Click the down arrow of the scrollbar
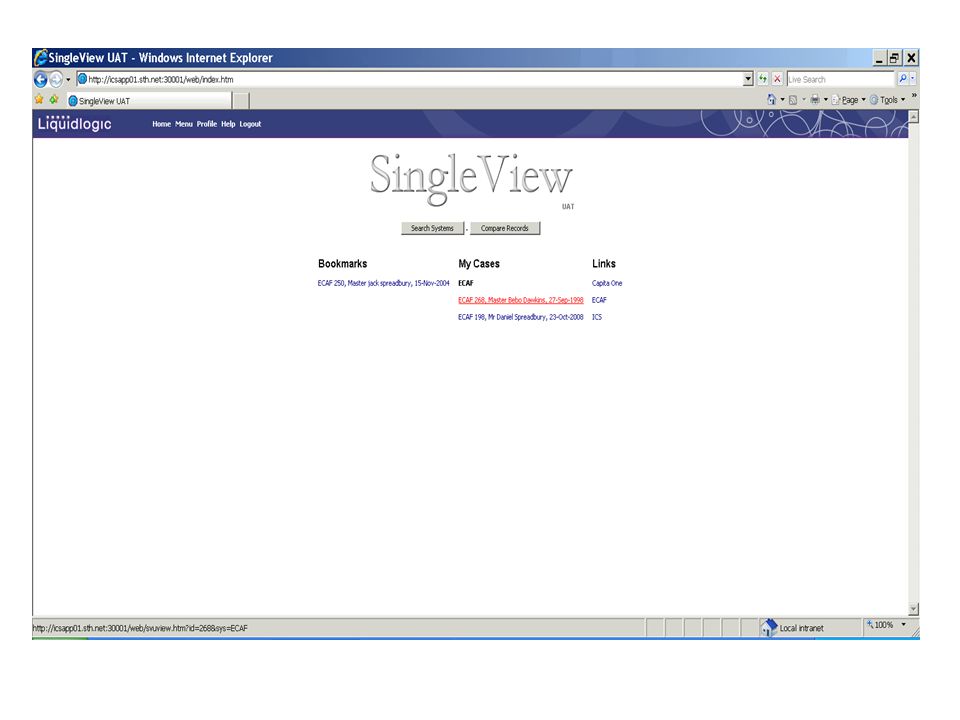Screen dimensions: 960x720 click(x=913, y=609)
